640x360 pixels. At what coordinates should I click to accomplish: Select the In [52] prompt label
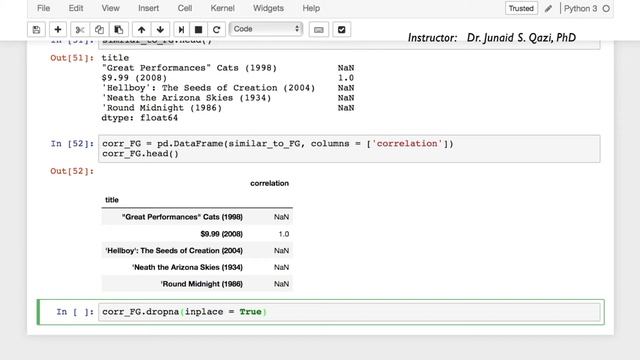[x=72, y=144]
